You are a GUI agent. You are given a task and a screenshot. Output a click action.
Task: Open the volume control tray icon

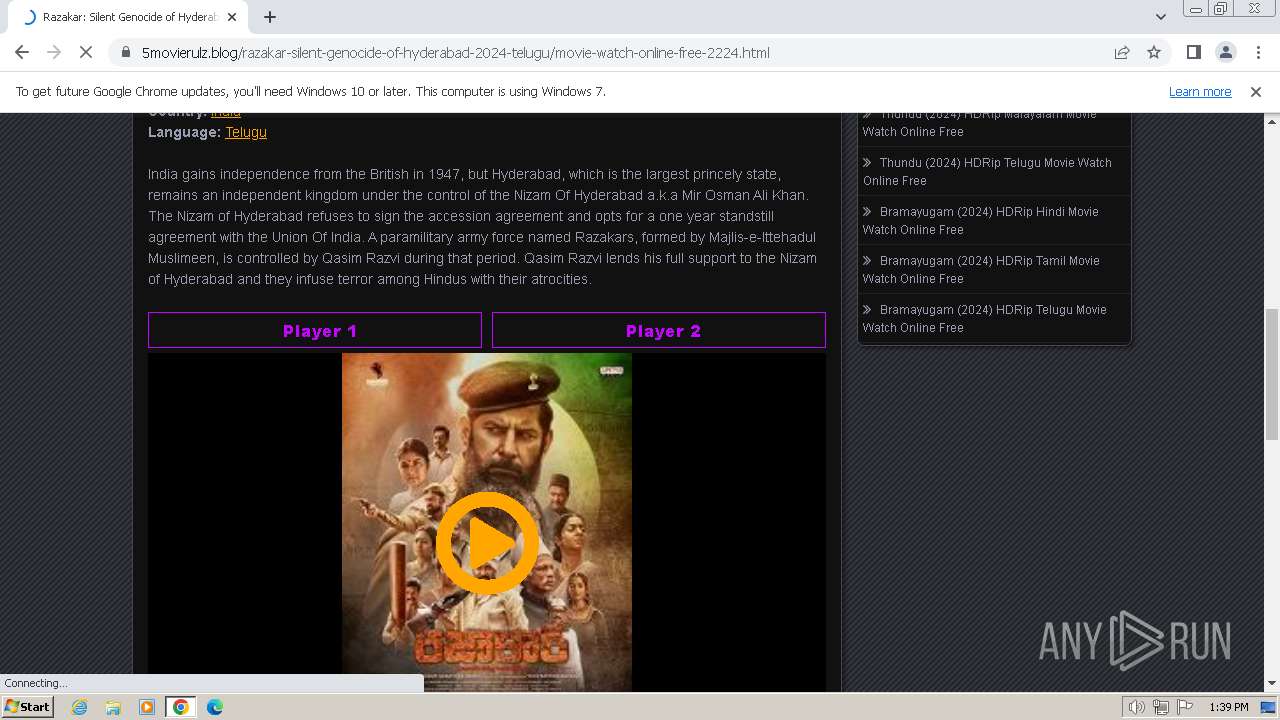click(x=1136, y=707)
